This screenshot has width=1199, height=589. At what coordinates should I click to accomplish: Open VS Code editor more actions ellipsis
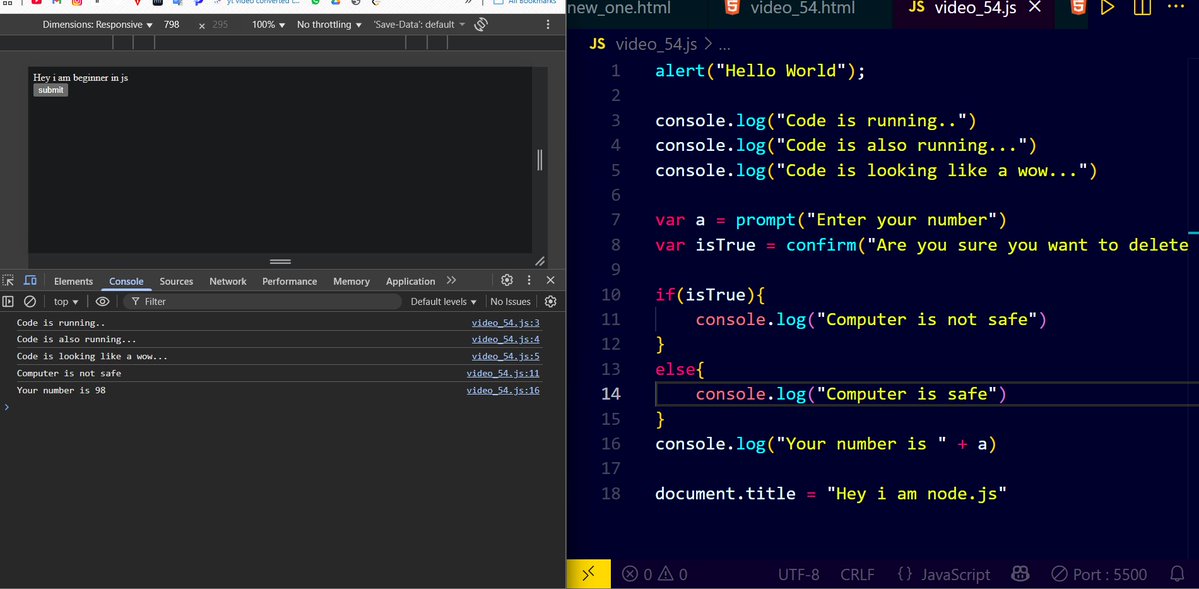(x=1175, y=8)
